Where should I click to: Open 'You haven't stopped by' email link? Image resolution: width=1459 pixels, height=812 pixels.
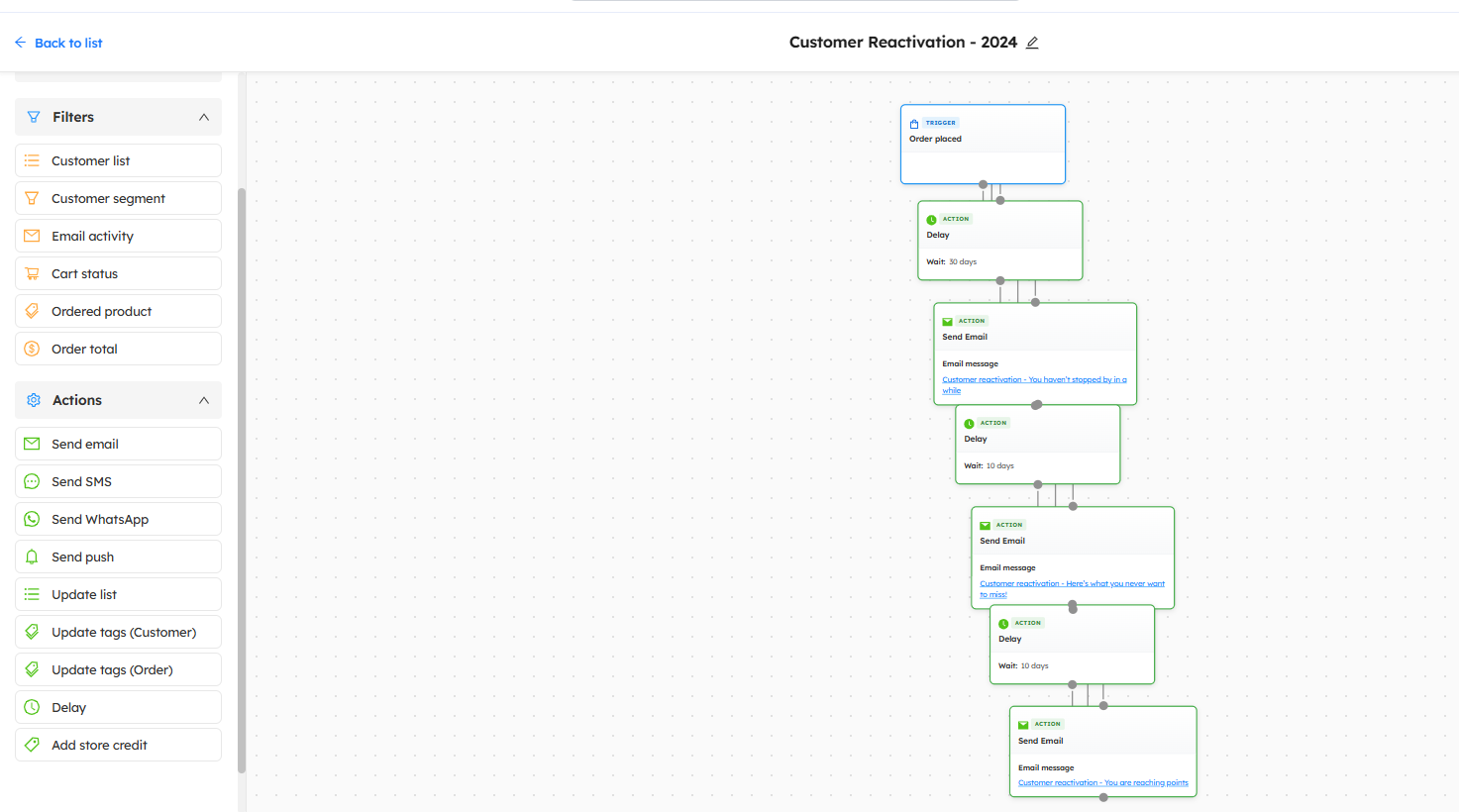tap(1033, 380)
